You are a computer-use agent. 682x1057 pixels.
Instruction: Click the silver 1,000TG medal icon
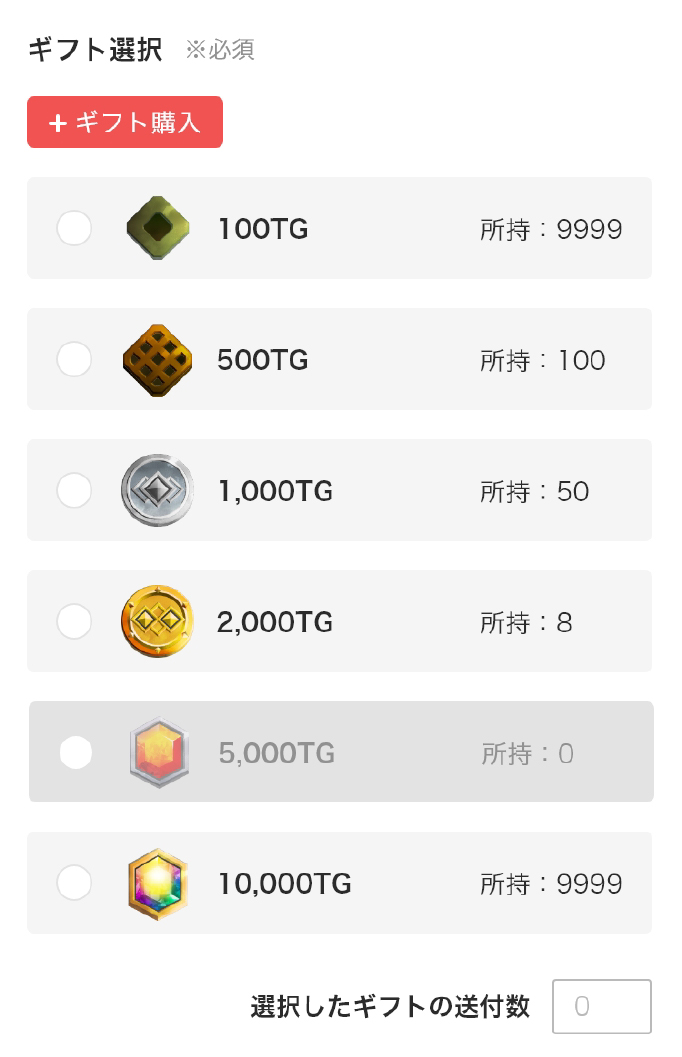158,490
